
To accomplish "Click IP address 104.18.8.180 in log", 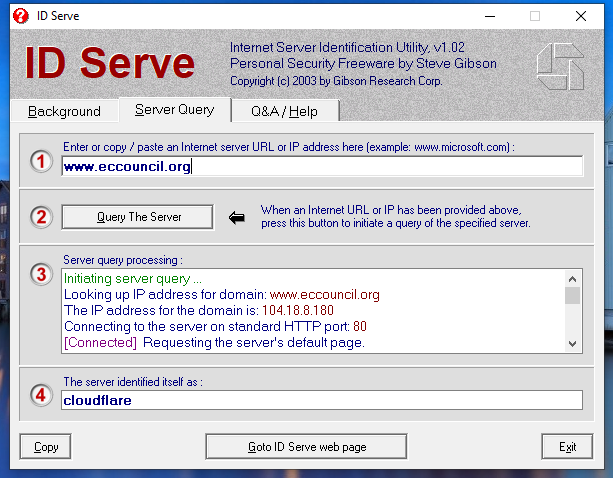I will 298,310.
